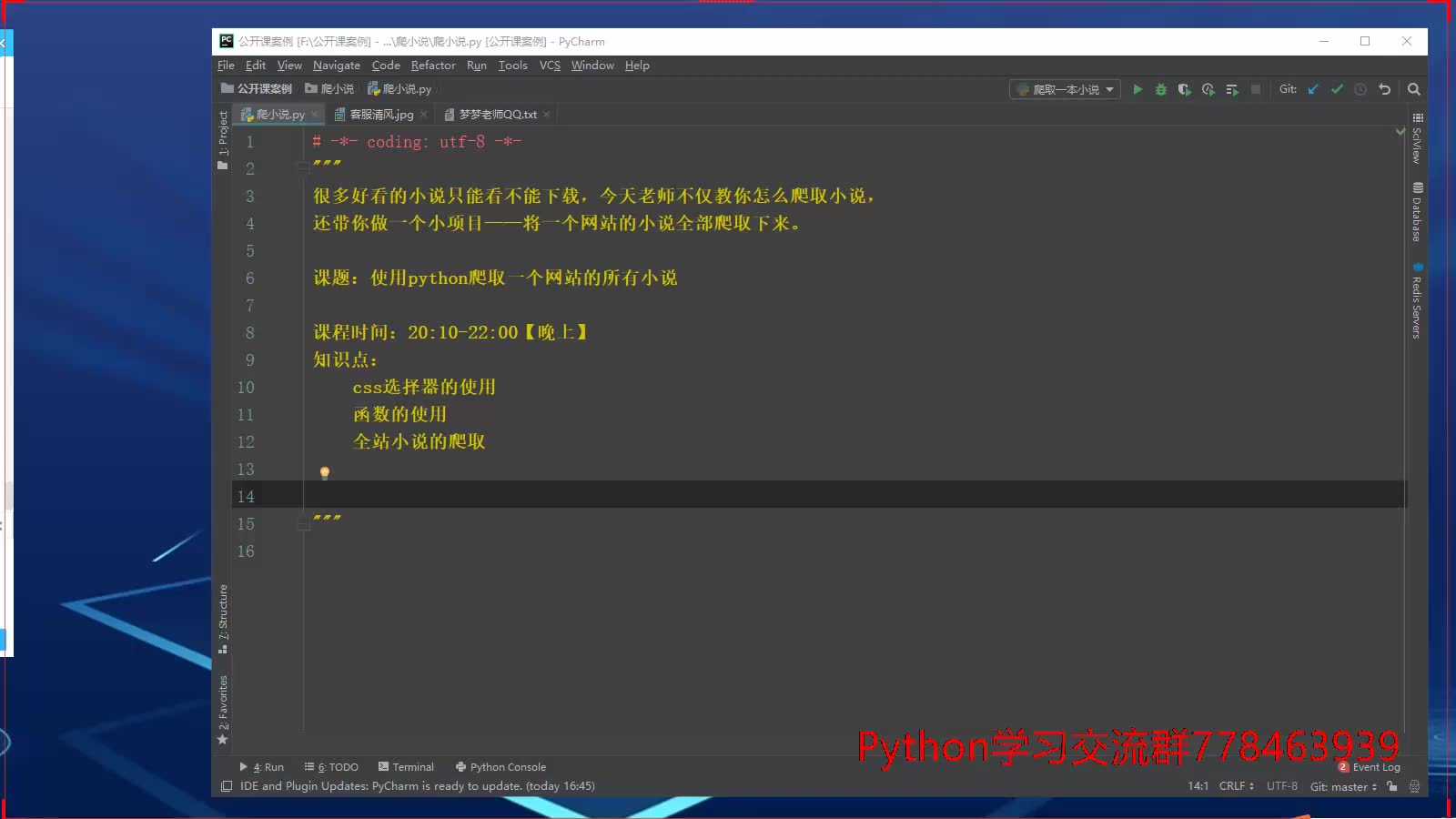1456x819 pixels.
Task: Open the 4: Run tool window
Action: pos(262,767)
